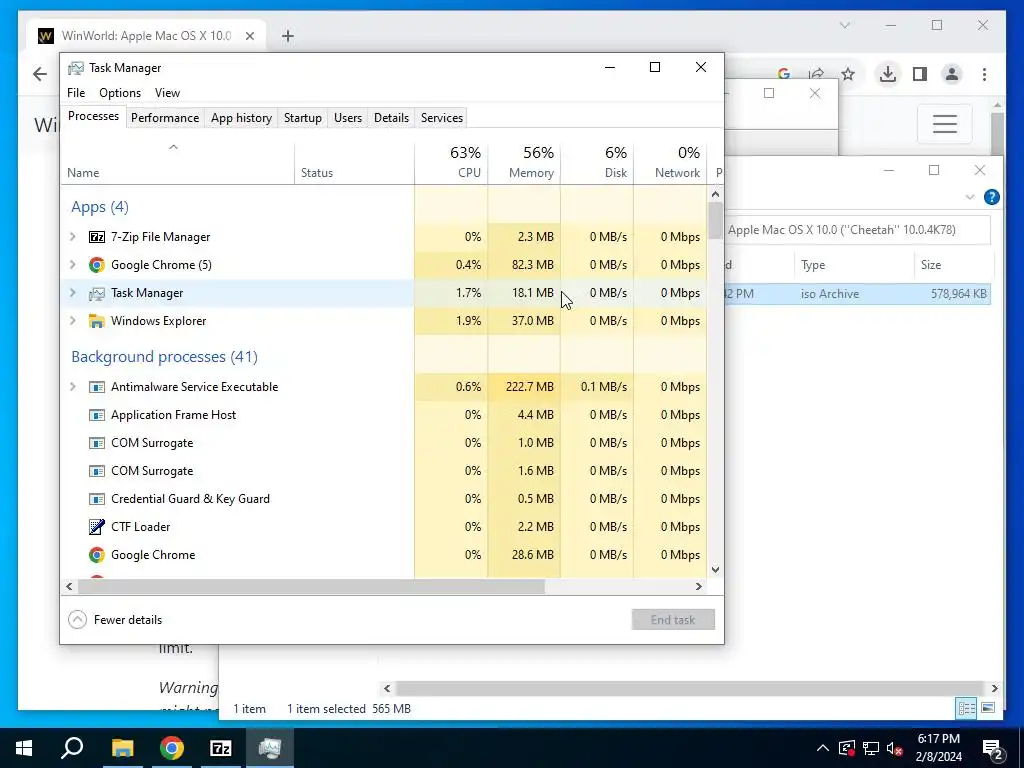
Task: Show hidden system tray icons
Action: [823, 748]
